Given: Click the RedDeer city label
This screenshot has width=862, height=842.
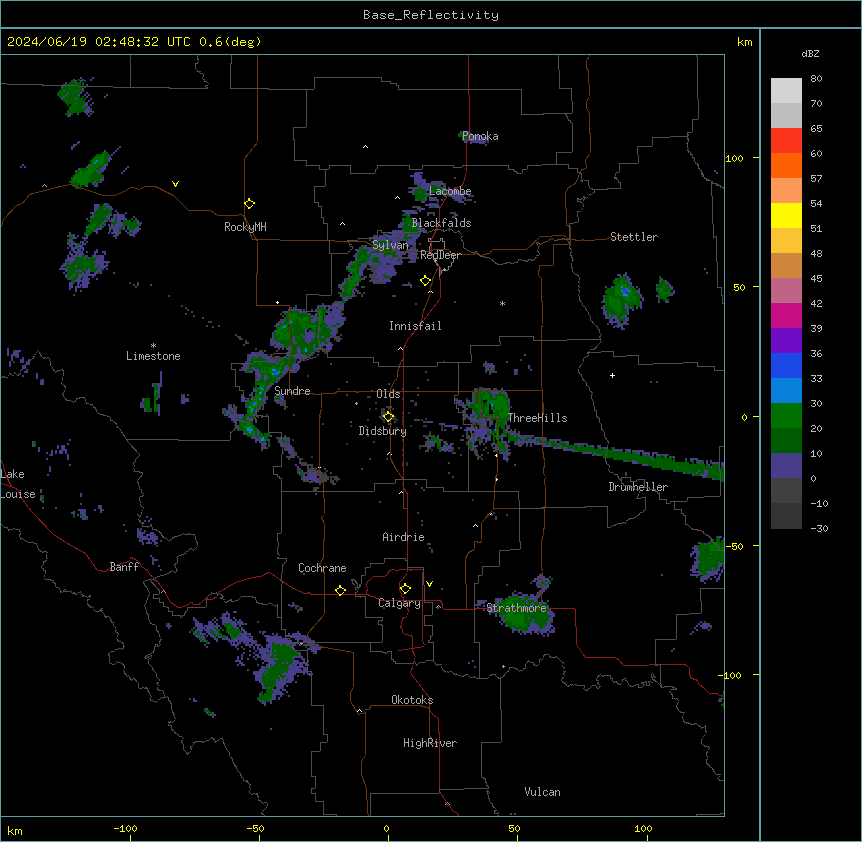Looking at the screenshot, I should (x=440, y=255).
